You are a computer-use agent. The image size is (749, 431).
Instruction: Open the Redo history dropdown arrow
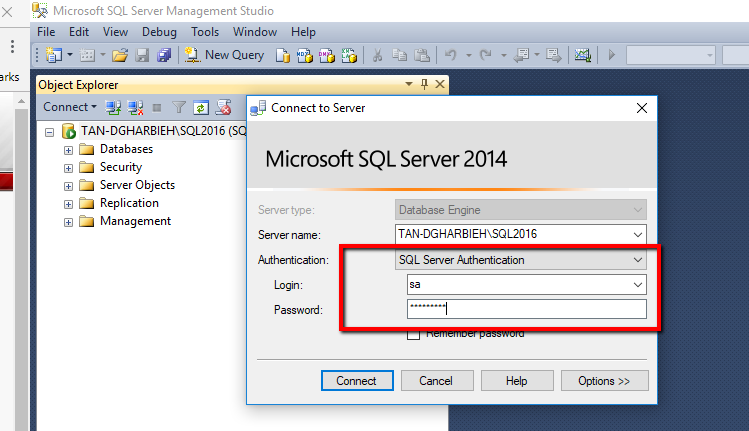(503, 56)
